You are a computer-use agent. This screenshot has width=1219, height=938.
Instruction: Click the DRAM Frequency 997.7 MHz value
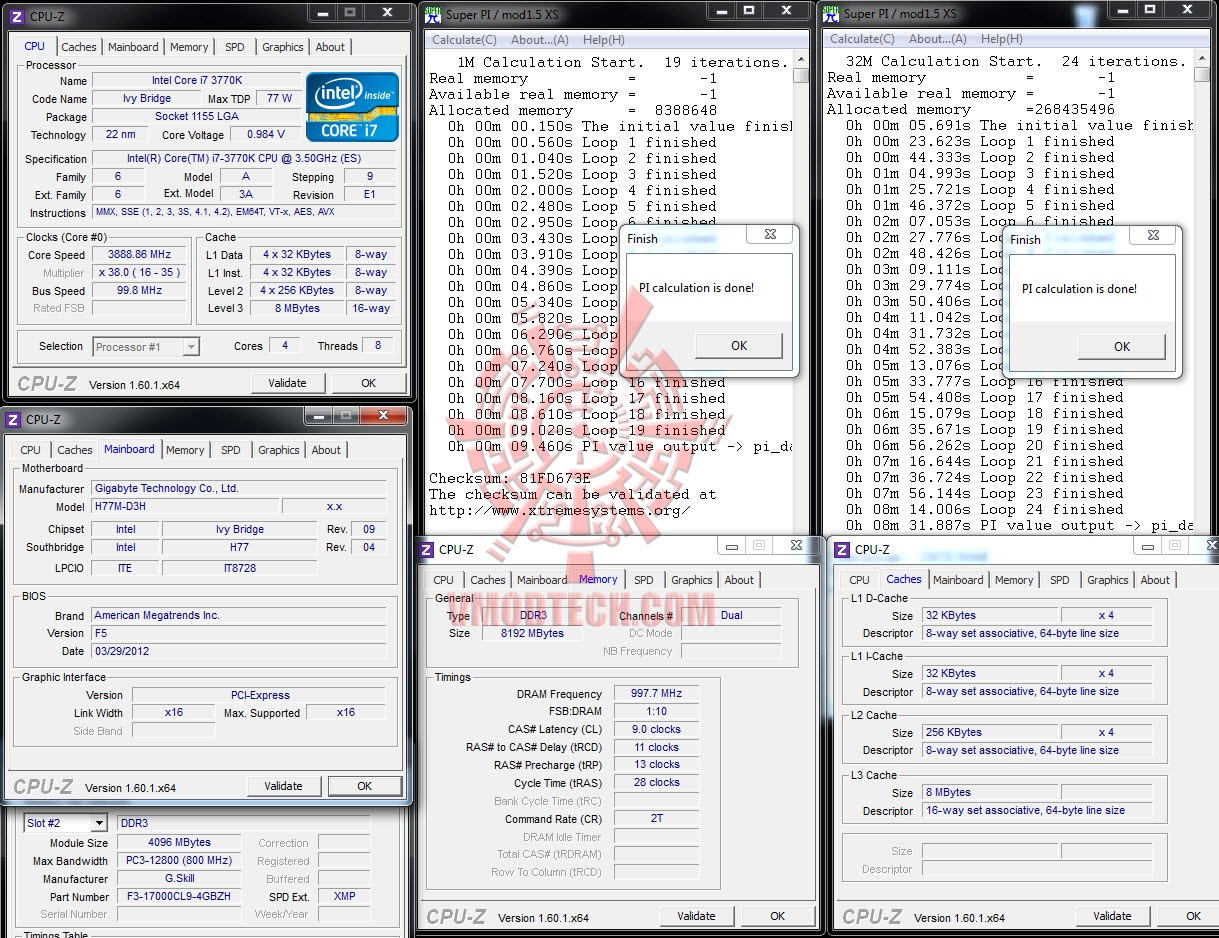(655, 694)
